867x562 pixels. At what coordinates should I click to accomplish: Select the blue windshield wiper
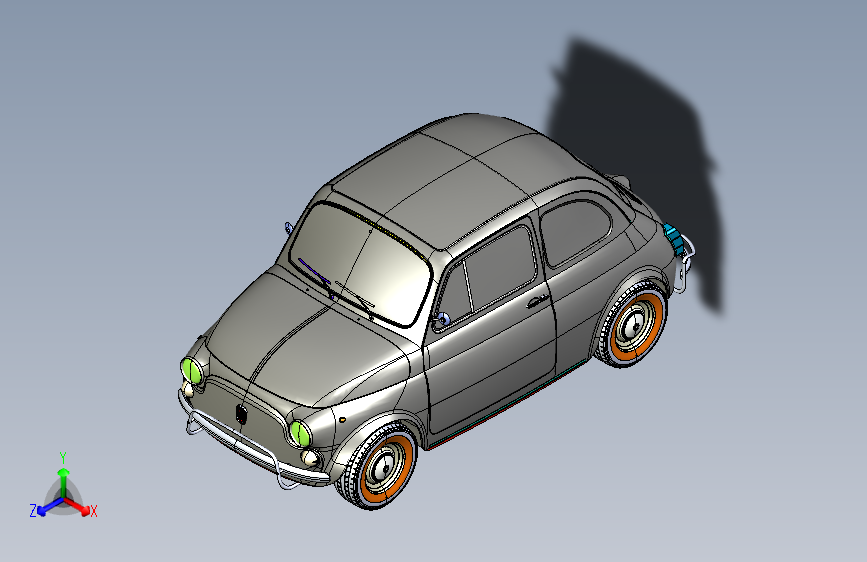[x=315, y=272]
